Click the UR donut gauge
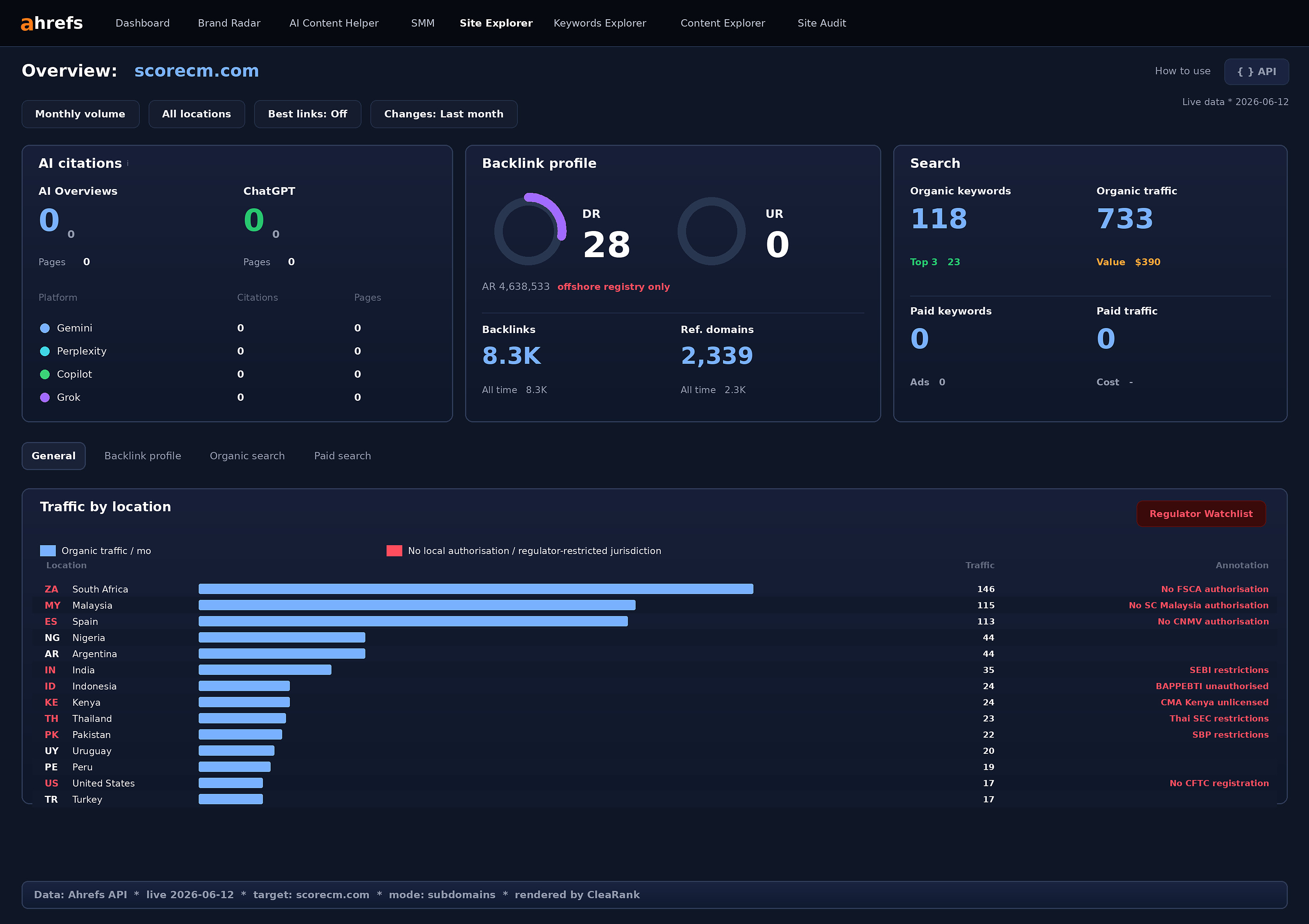The image size is (1309, 924). point(711,231)
